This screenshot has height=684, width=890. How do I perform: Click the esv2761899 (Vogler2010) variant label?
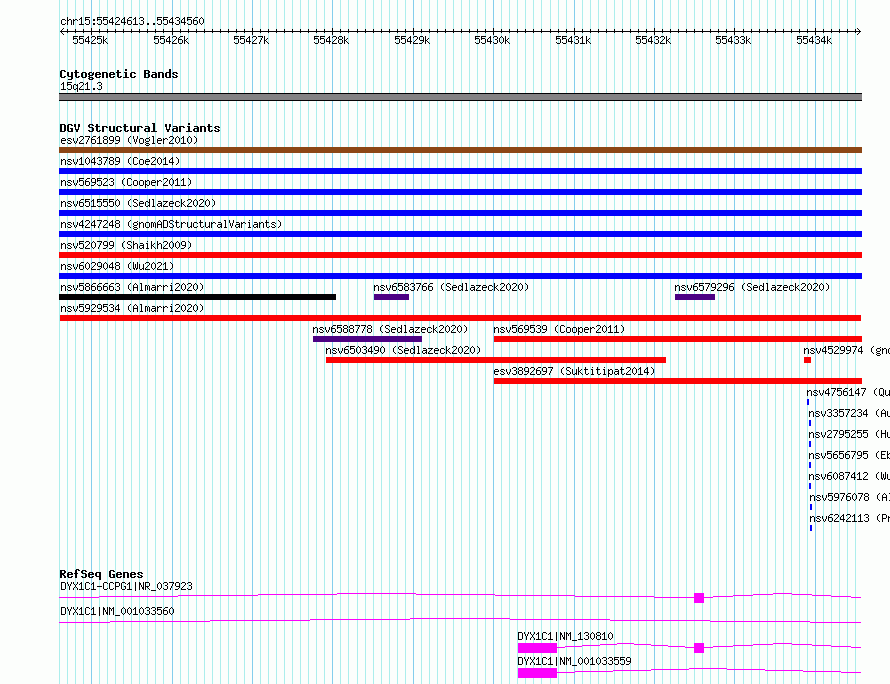[x=129, y=140]
